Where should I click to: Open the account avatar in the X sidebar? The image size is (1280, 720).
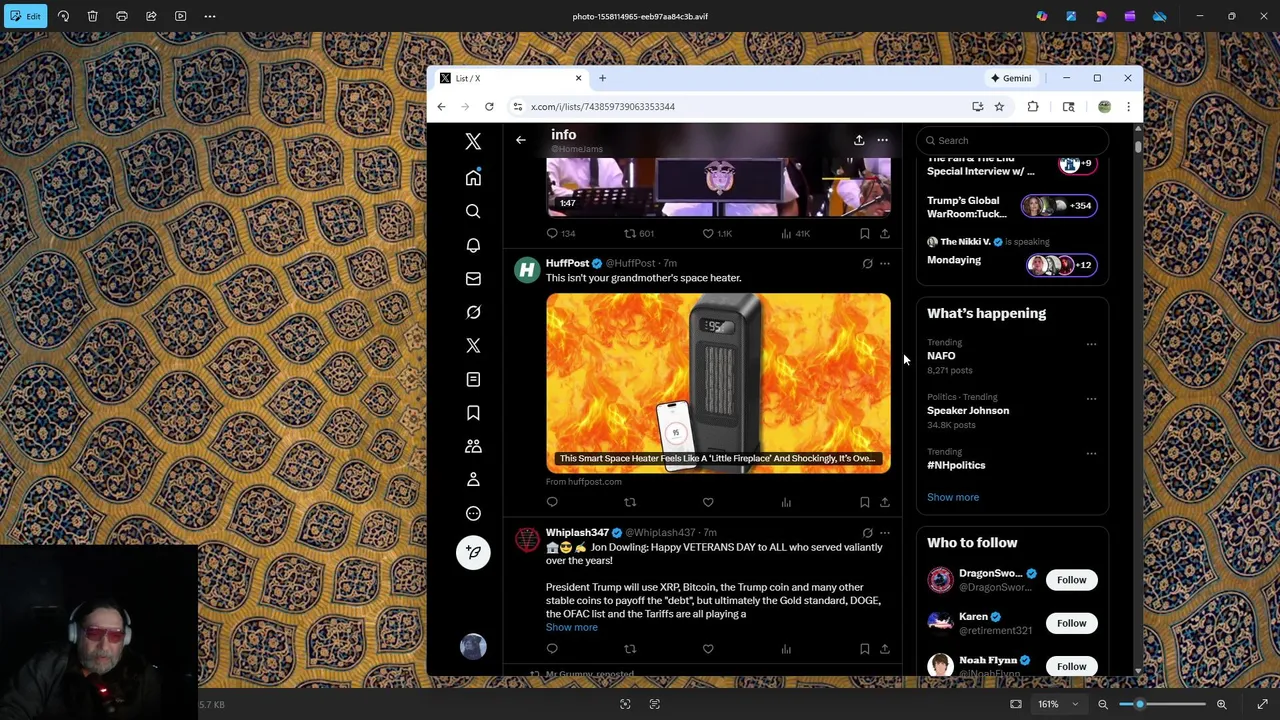473,646
